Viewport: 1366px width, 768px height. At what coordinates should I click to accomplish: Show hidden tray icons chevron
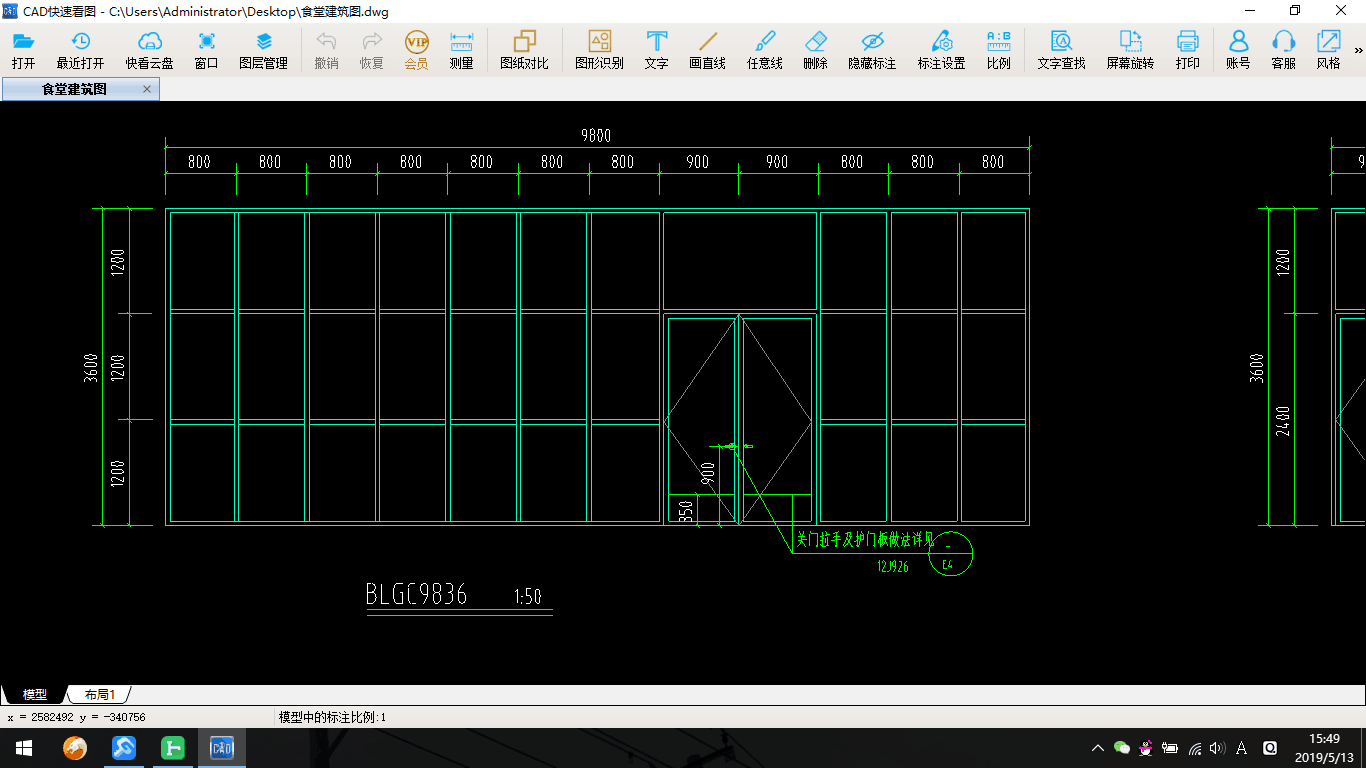1098,748
